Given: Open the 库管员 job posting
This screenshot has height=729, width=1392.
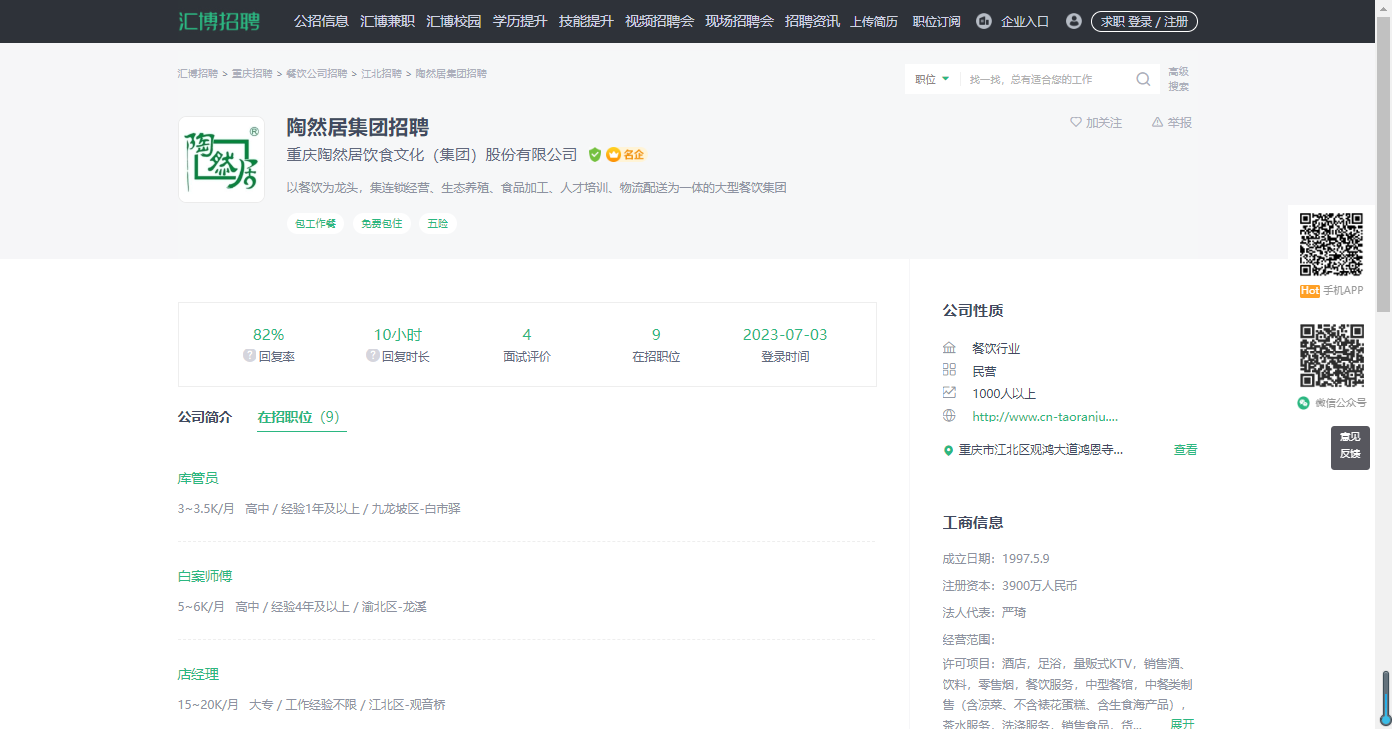Looking at the screenshot, I should [x=198, y=478].
